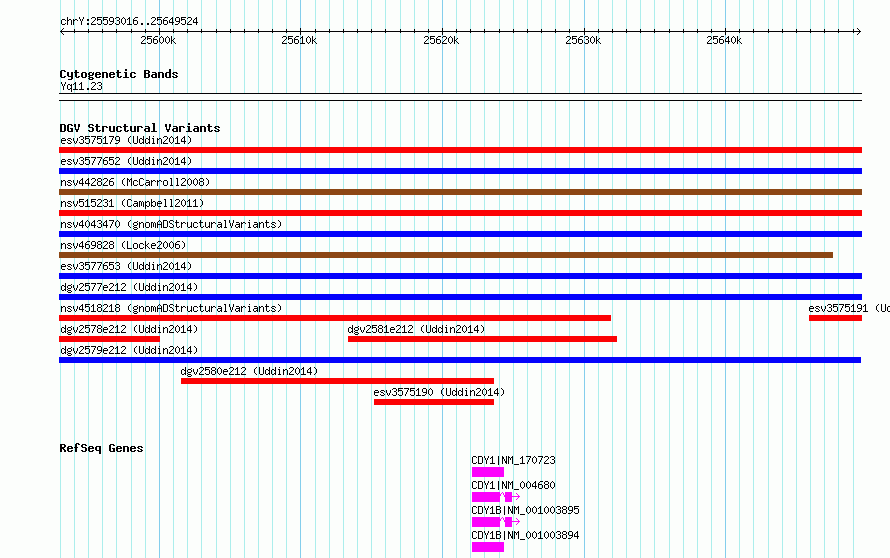Select the dgv2581e212 (Uddin2014) red bar

point(482,339)
